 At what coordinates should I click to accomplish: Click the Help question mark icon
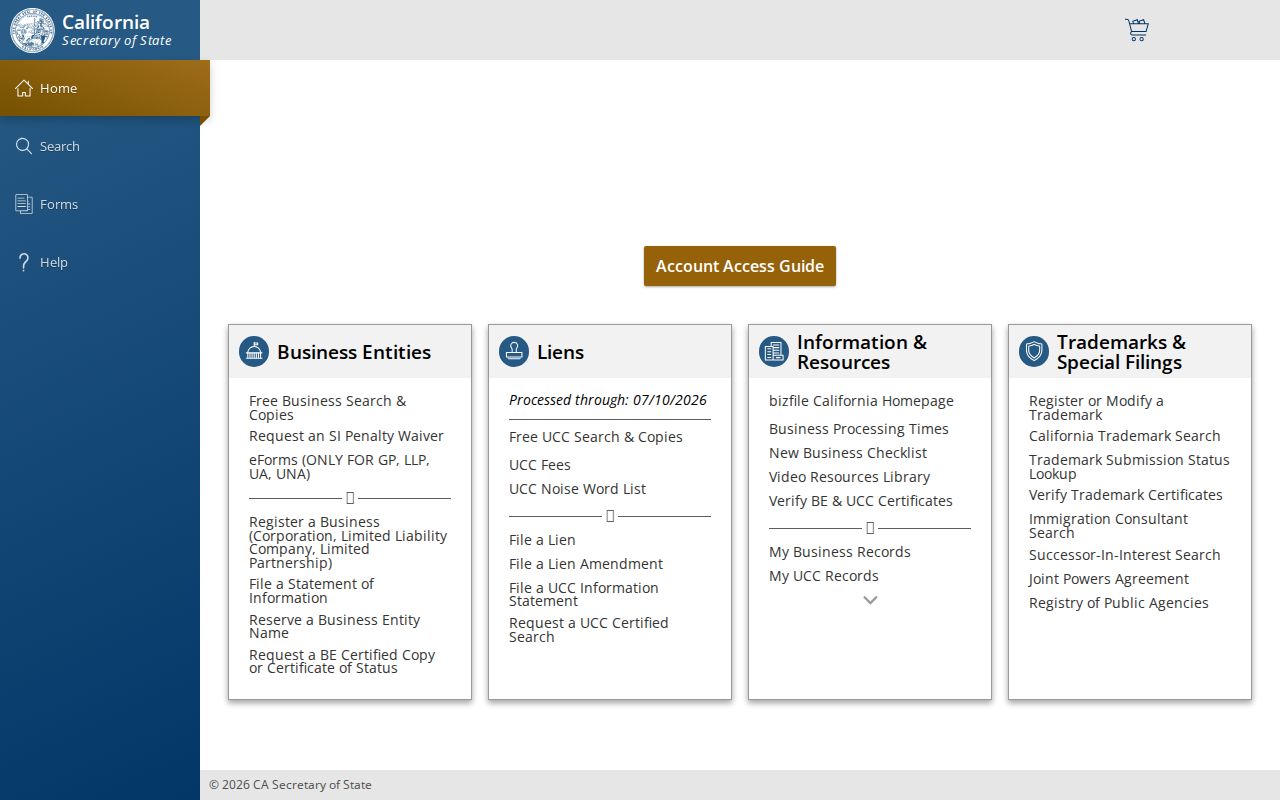point(24,262)
